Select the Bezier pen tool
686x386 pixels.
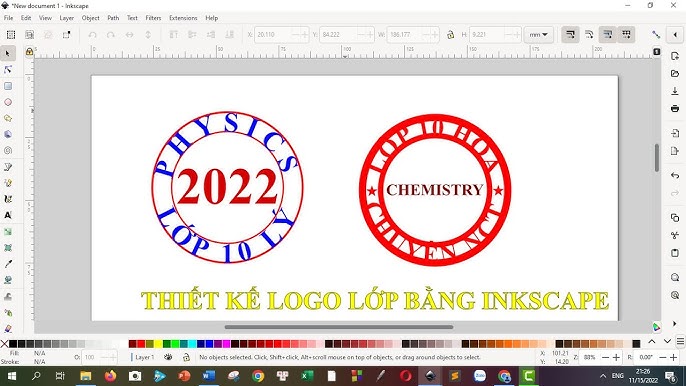click(x=8, y=167)
